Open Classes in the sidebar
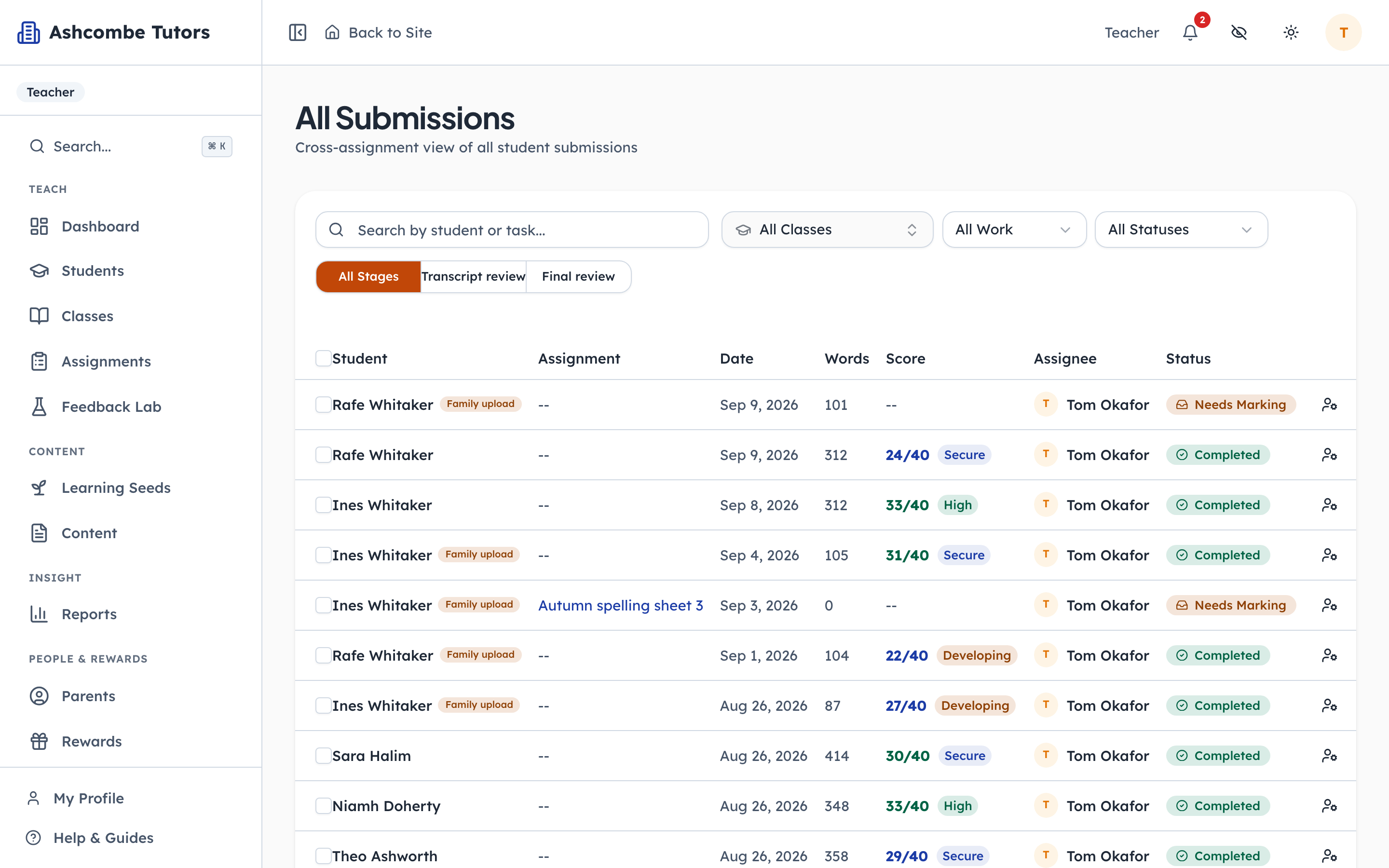The width and height of the screenshot is (1389, 868). tap(131, 316)
